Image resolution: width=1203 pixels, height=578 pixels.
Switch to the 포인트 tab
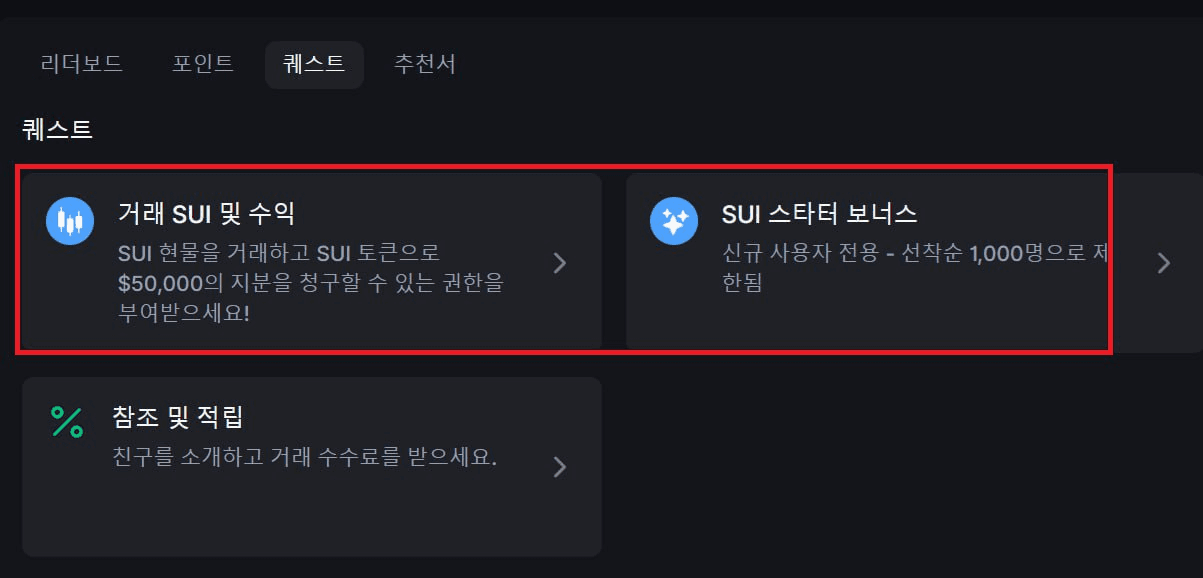pos(203,65)
